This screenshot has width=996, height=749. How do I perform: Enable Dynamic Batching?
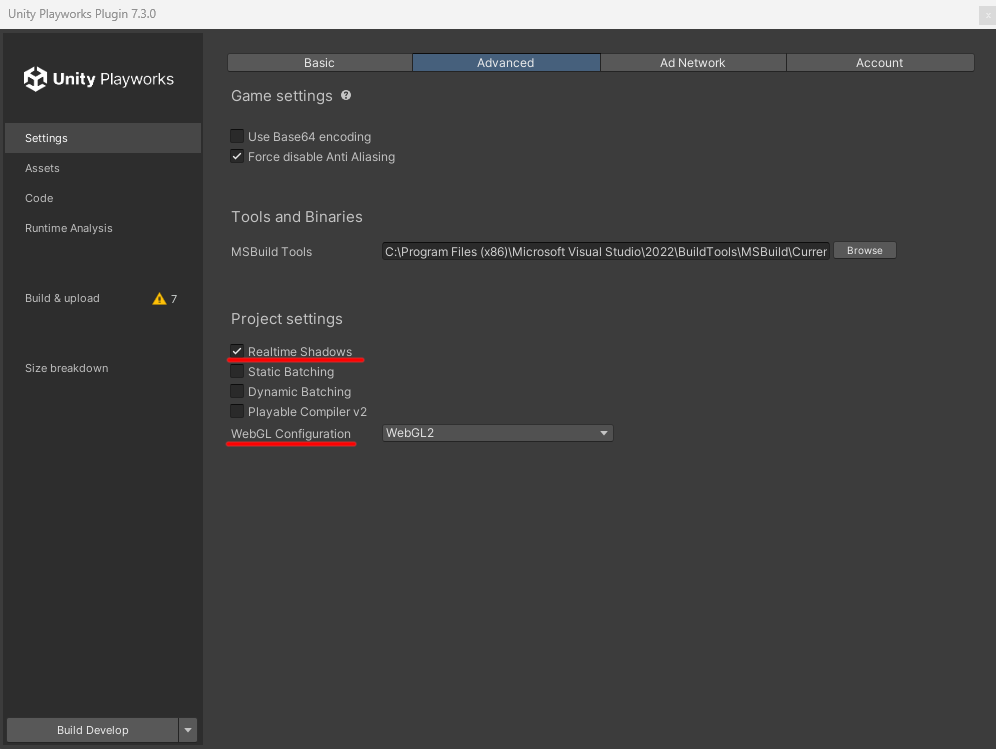pyautogui.click(x=237, y=391)
